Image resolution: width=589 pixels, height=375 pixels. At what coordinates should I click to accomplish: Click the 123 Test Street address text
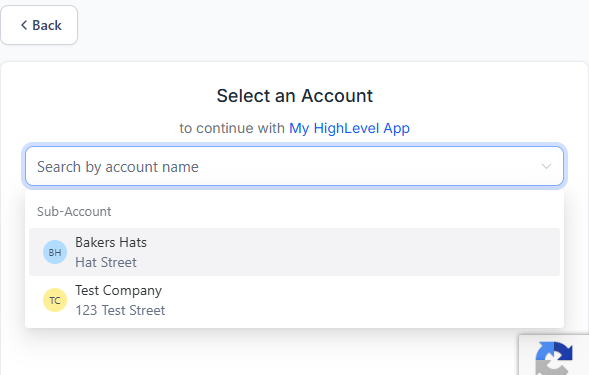[x=120, y=310]
